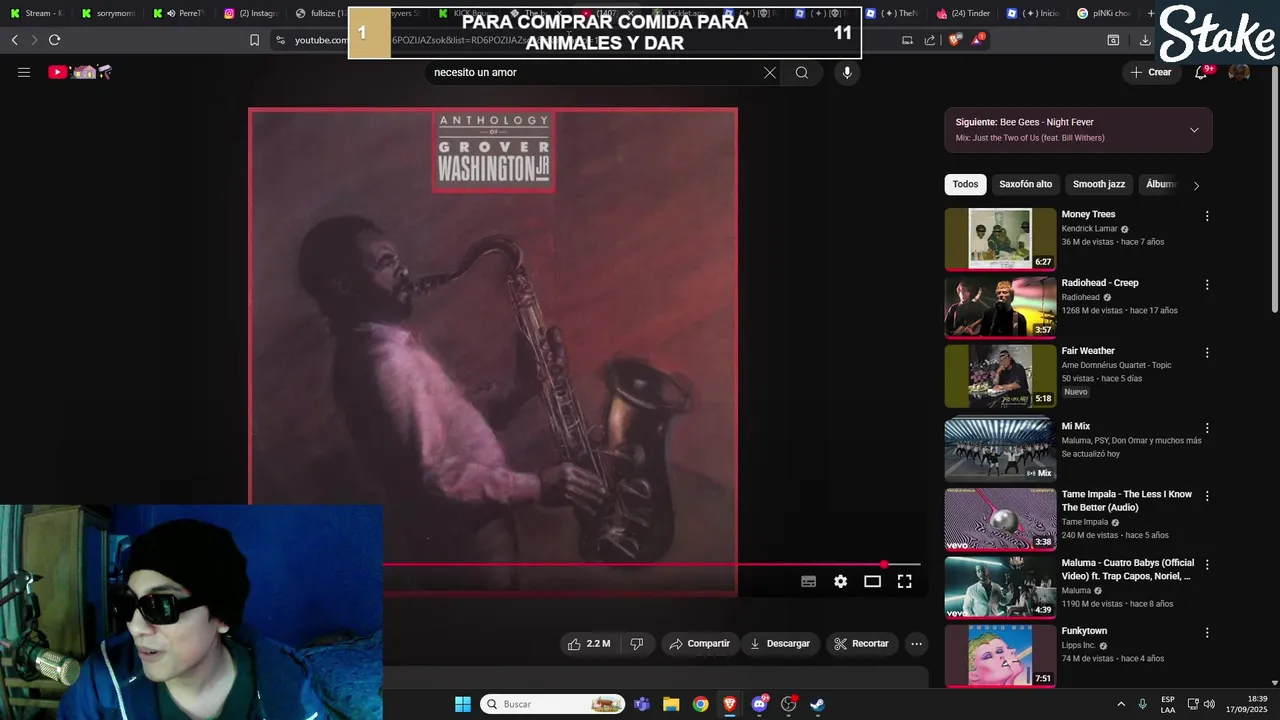Open Brave Shields lion icon
The height and width of the screenshot is (720, 1280).
[x=953, y=40]
